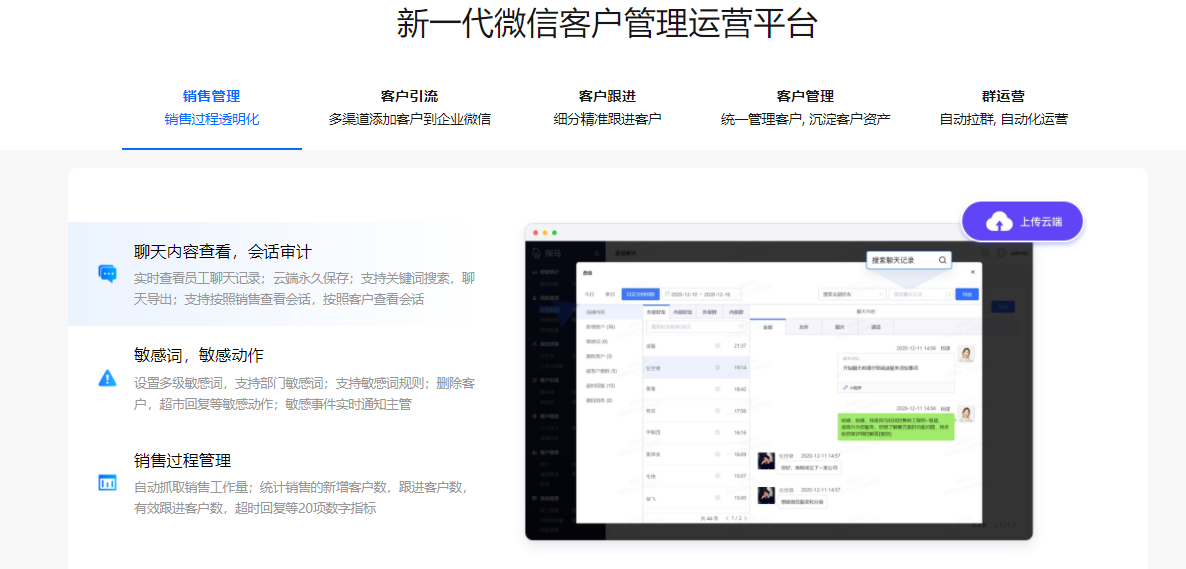The image size is (1186, 569).
Task: Click the 上传云端 badge label
Action: click(1041, 222)
